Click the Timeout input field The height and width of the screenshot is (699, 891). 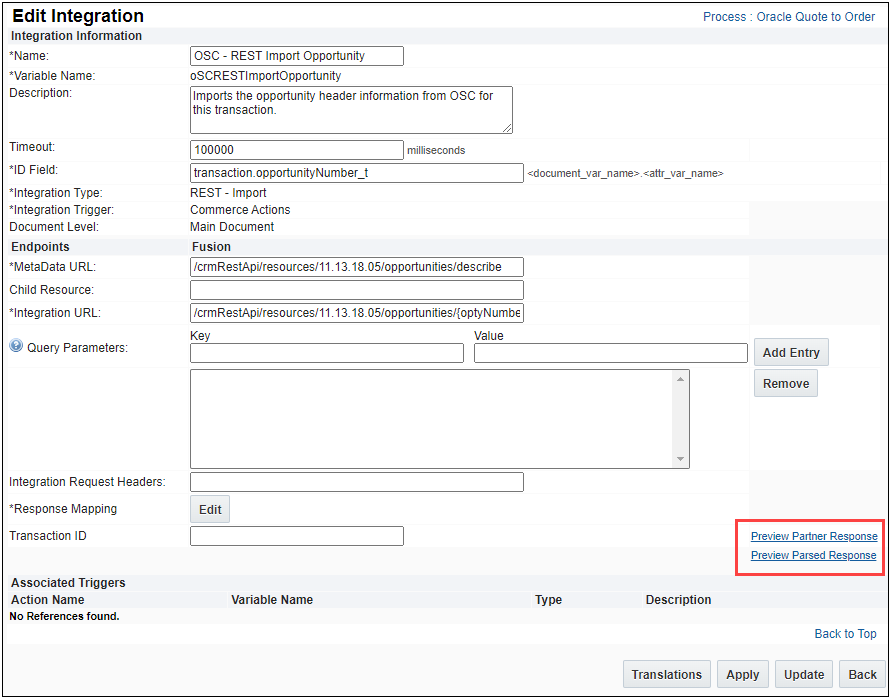(x=296, y=149)
